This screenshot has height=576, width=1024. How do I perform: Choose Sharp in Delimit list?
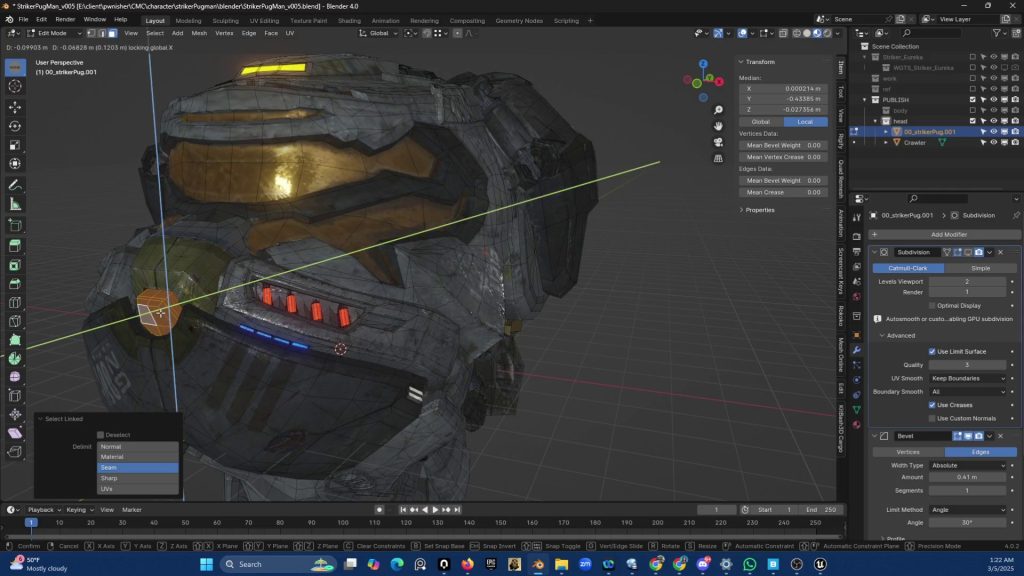(137, 478)
